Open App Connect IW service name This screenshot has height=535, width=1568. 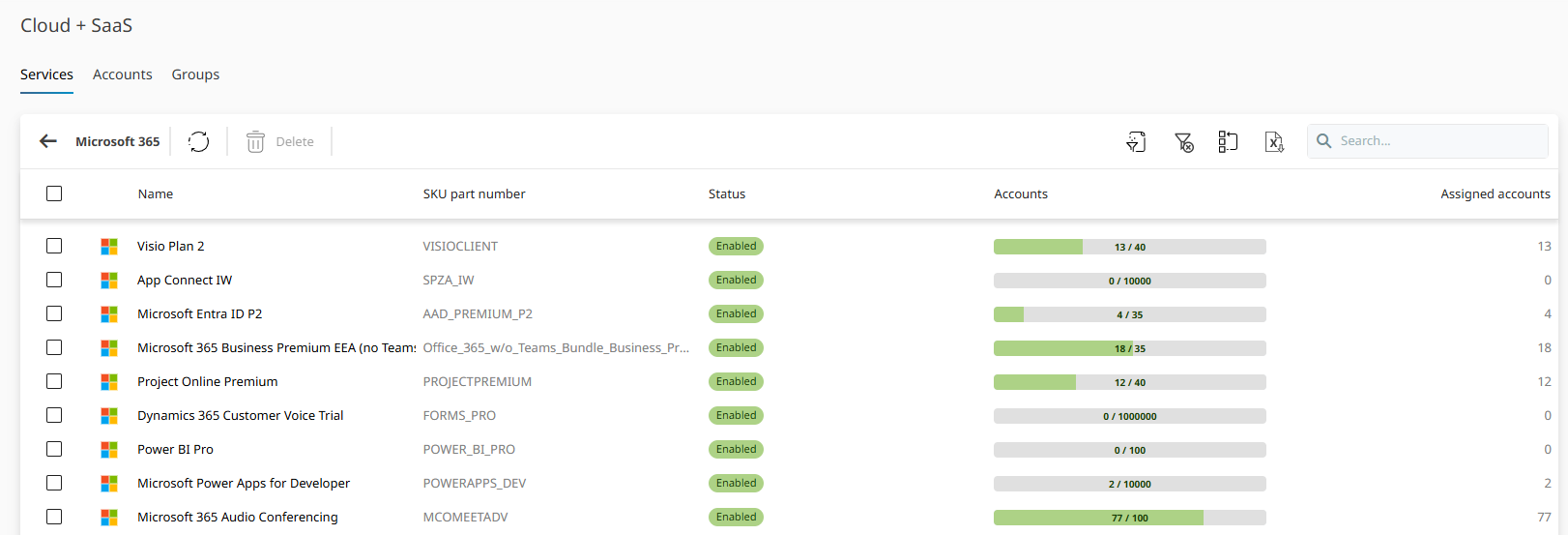click(x=185, y=280)
